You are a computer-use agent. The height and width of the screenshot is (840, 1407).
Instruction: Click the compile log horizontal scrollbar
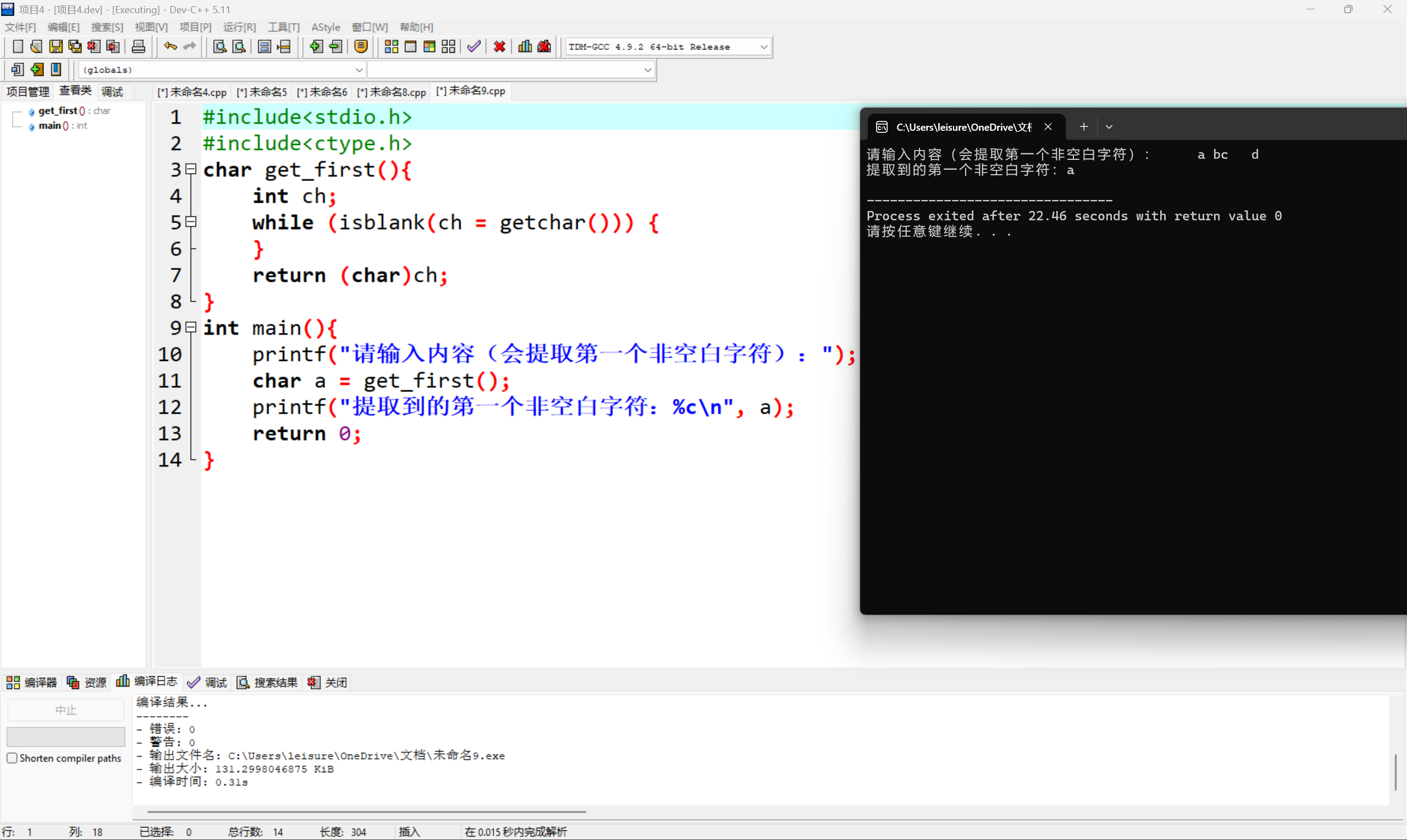(365, 810)
